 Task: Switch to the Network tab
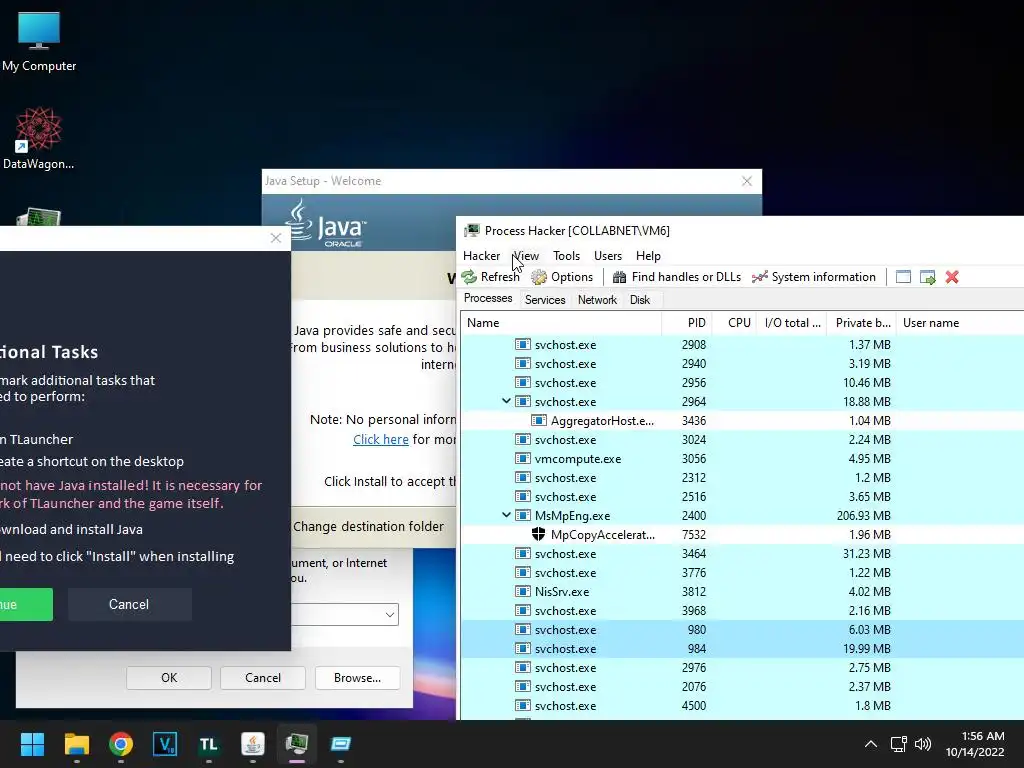(597, 300)
